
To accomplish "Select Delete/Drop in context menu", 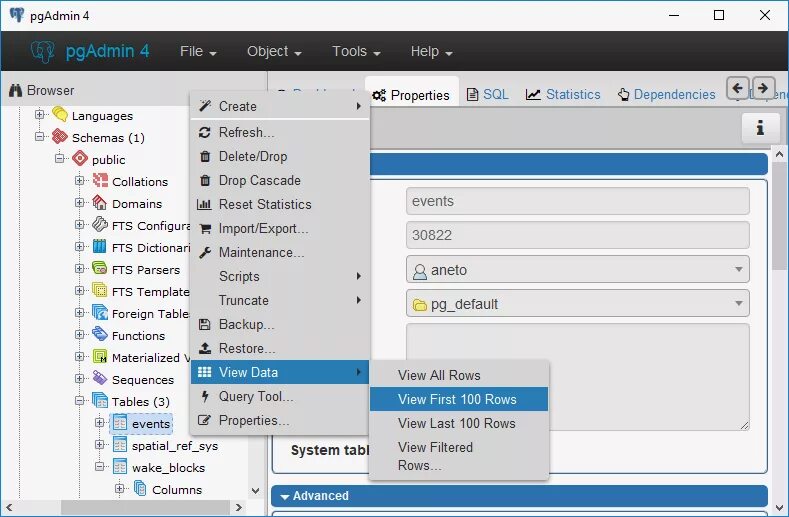I will tap(280, 157).
